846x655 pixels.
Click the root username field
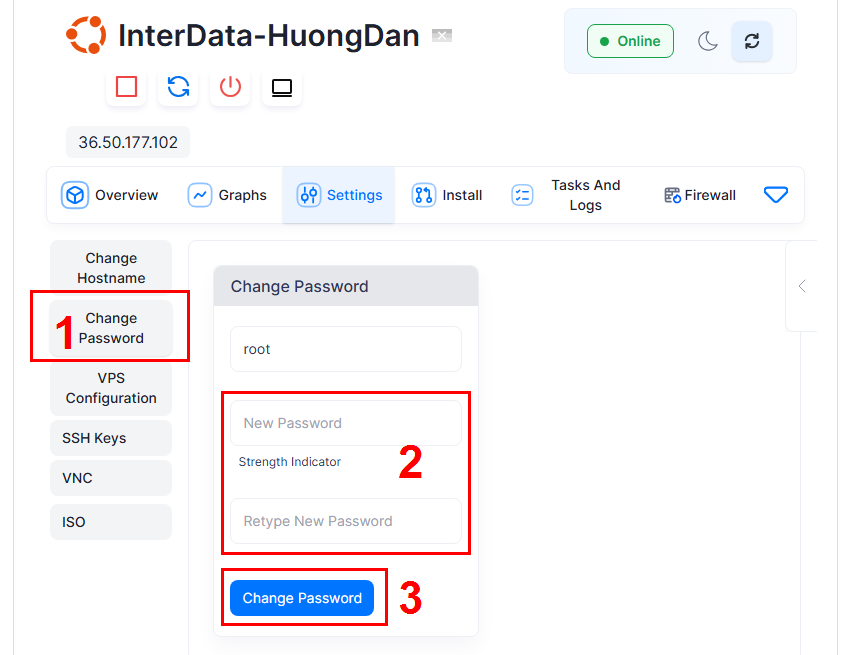tap(346, 349)
